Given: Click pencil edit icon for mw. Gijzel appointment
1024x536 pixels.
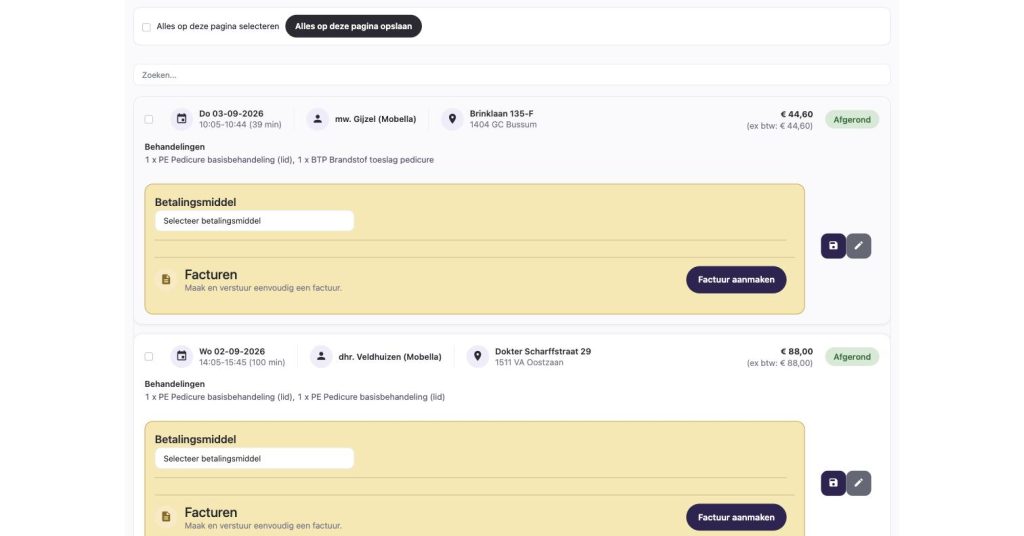Looking at the screenshot, I should tap(859, 246).
